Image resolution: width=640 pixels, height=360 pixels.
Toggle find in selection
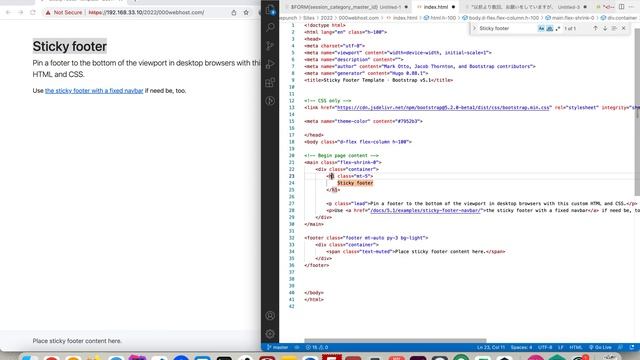(614, 29)
